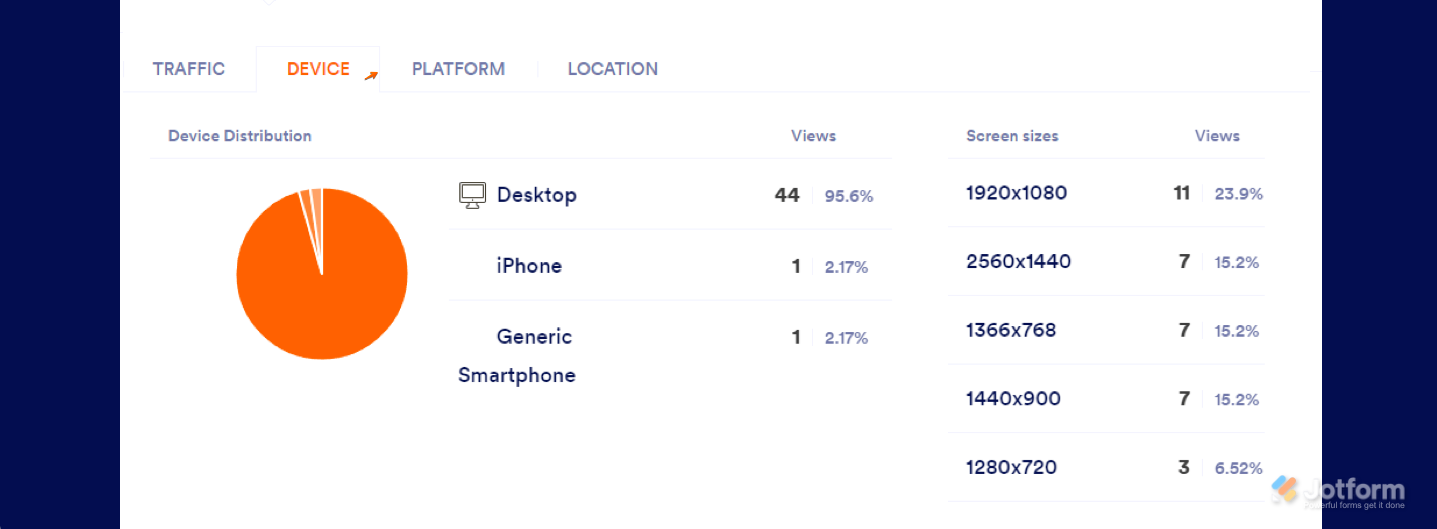Click the 1920x1080 screen size row
The height and width of the screenshot is (529, 1437).
[x=1016, y=193]
